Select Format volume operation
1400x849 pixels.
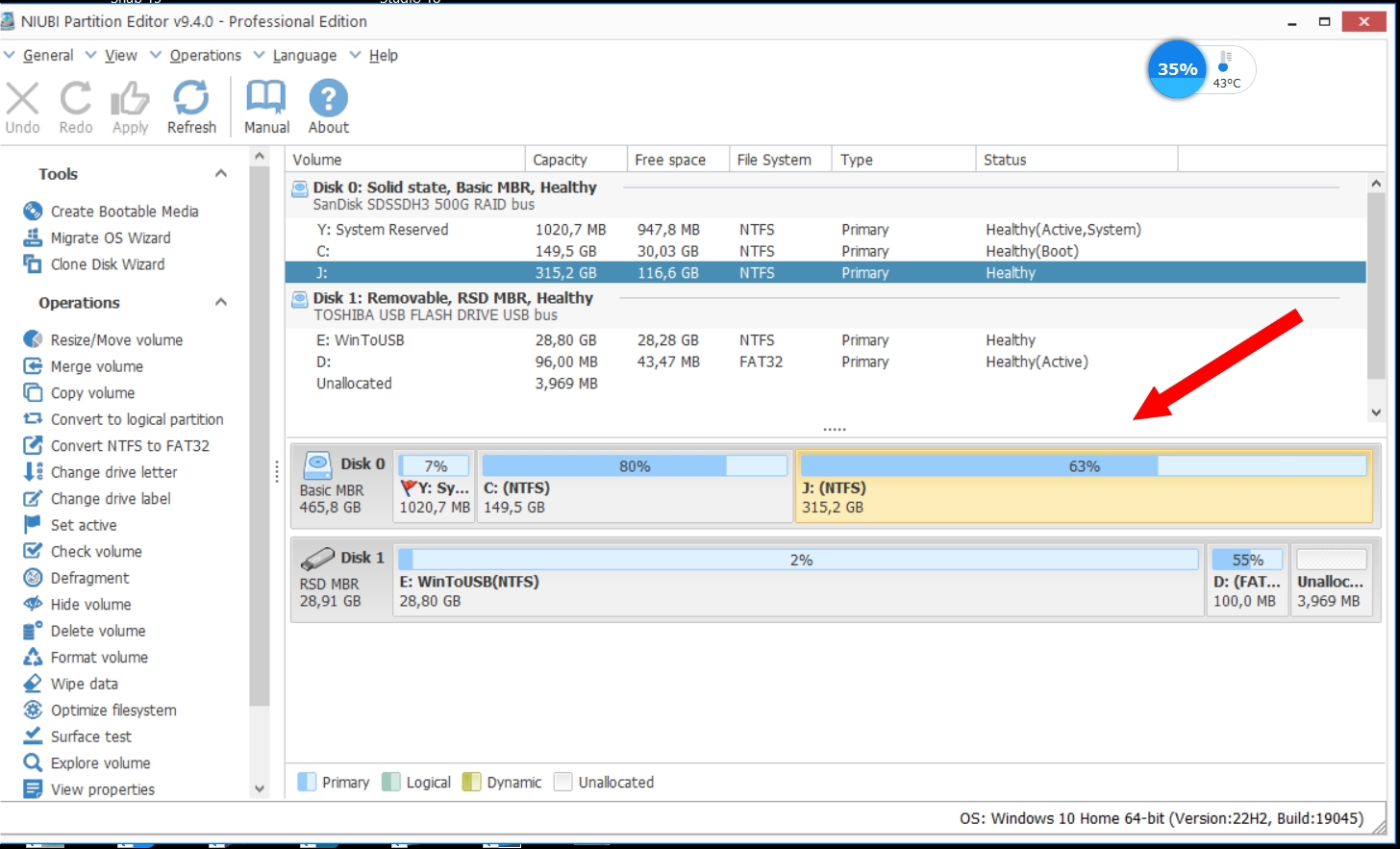(x=99, y=658)
